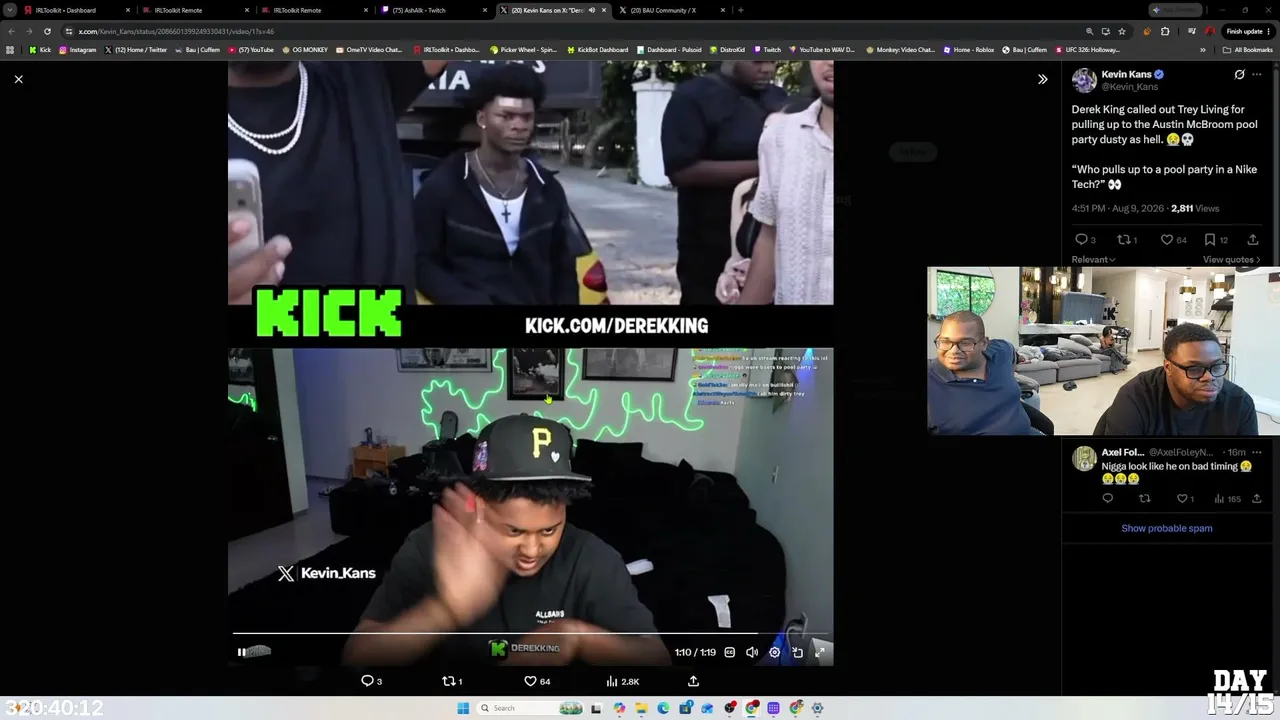Switch to AshAlk Twitch tab

click(434, 10)
